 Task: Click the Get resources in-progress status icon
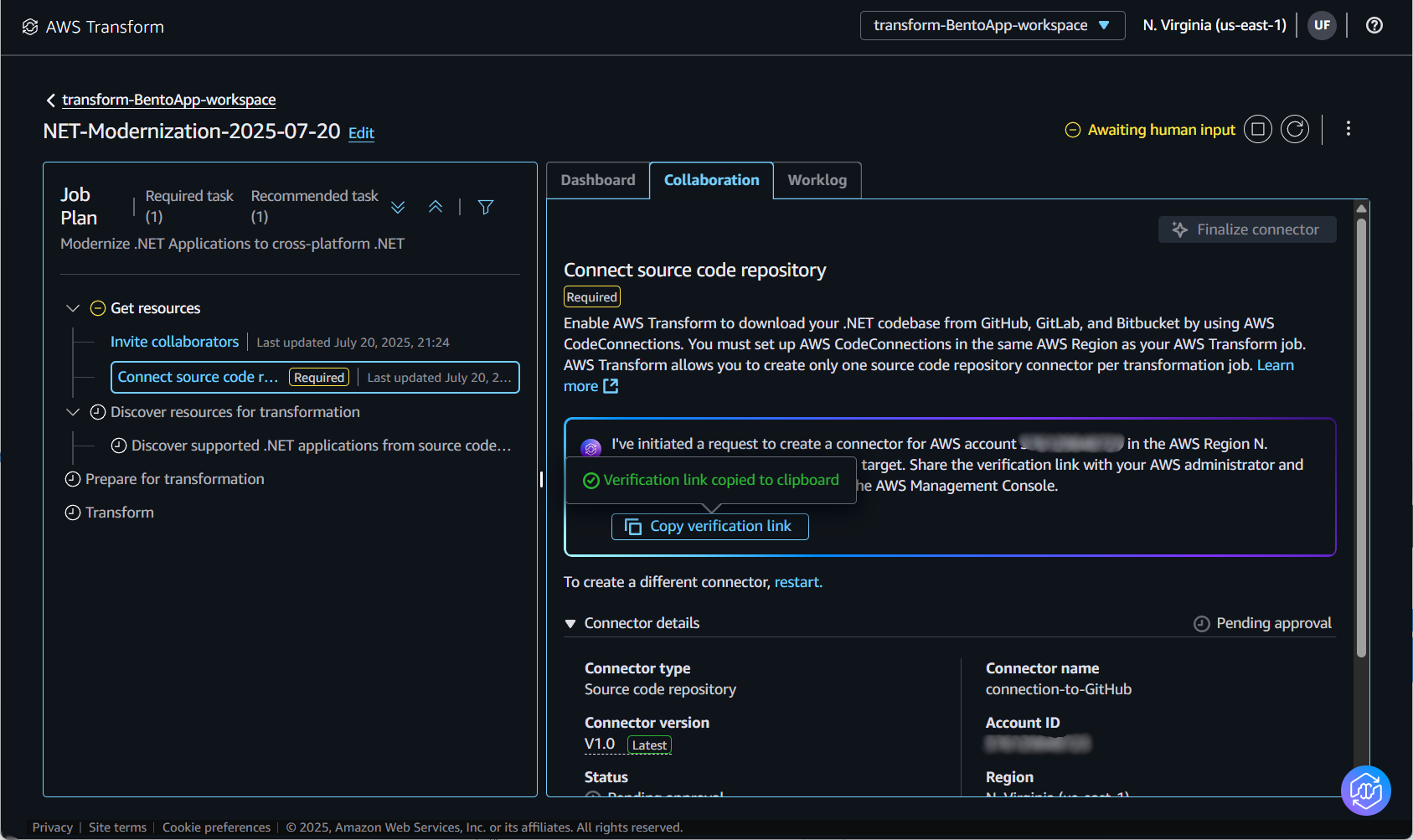[98, 308]
